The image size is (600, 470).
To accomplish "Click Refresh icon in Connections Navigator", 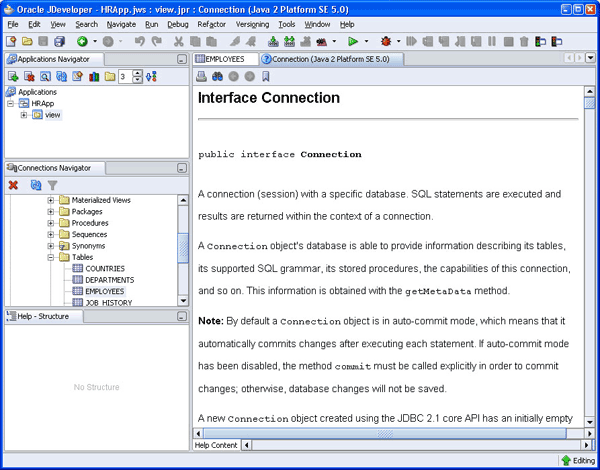I will (x=36, y=186).
